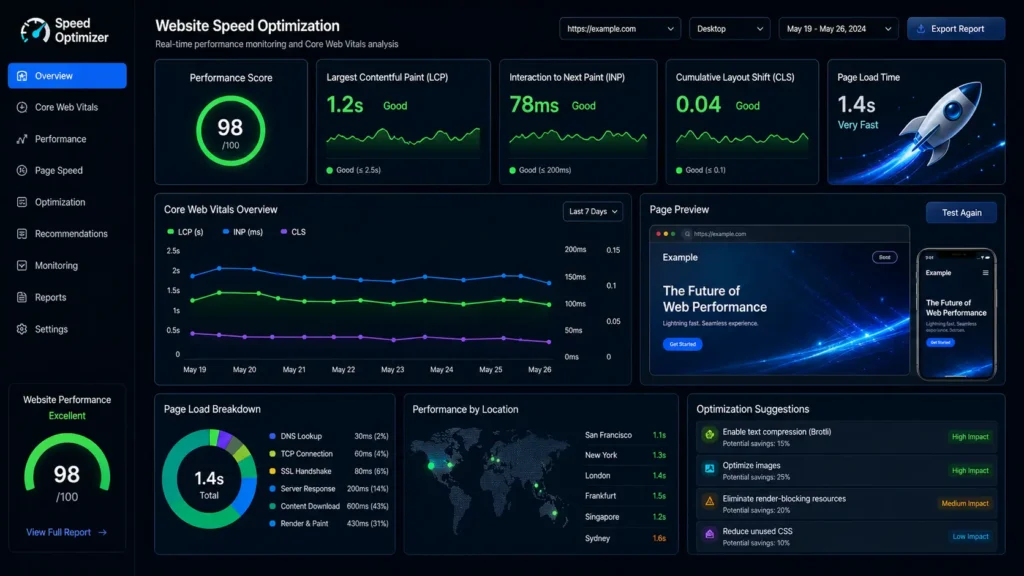Switch to the Monitoring section
The image size is (1024, 576).
67,266
